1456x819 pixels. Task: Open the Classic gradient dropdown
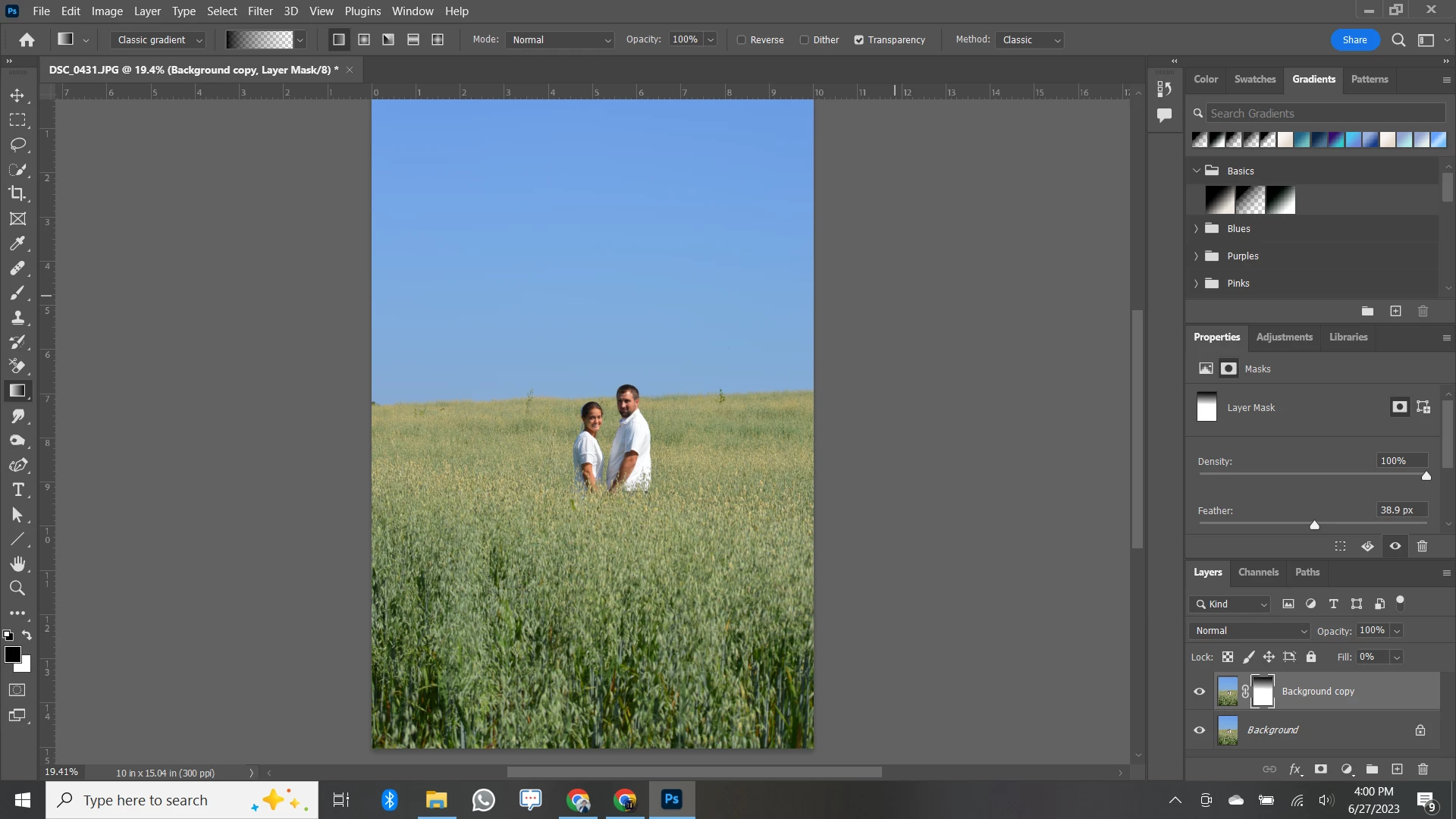[159, 40]
